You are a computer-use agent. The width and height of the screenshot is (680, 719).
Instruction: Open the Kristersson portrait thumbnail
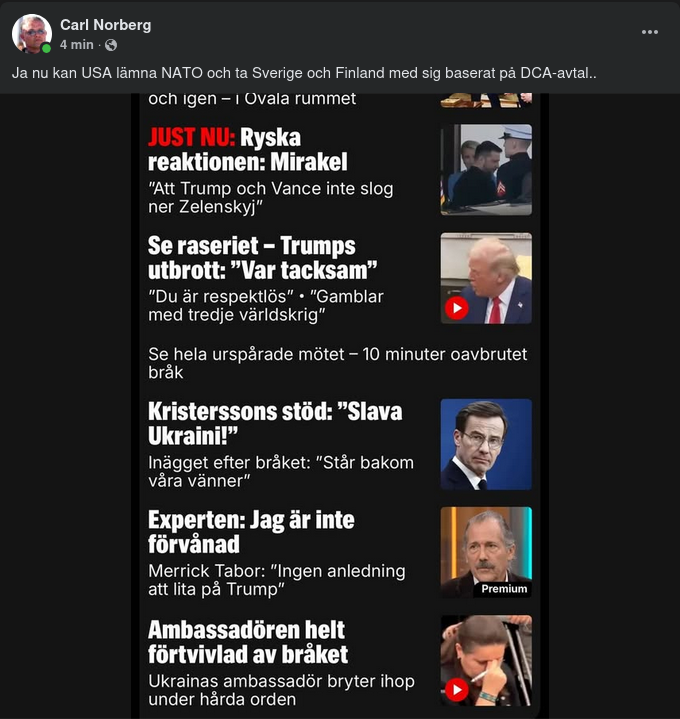pyautogui.click(x=486, y=444)
